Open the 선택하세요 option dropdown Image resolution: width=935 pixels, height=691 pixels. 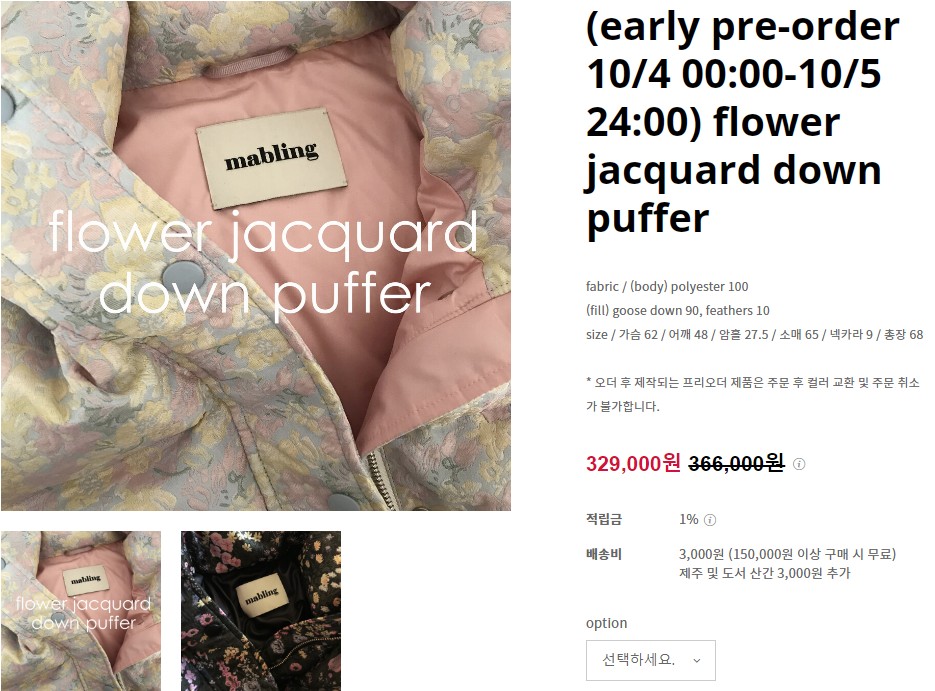pyautogui.click(x=651, y=660)
